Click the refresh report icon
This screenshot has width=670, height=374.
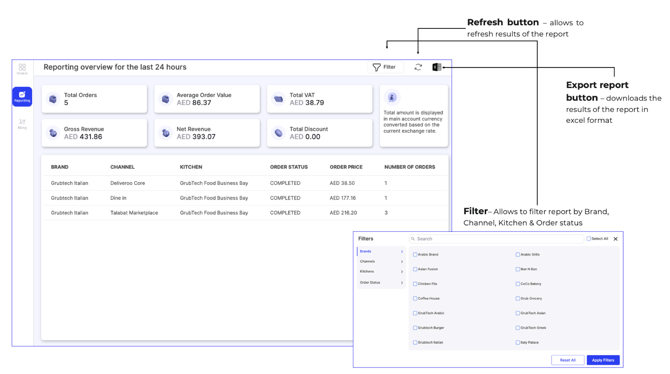(x=418, y=67)
